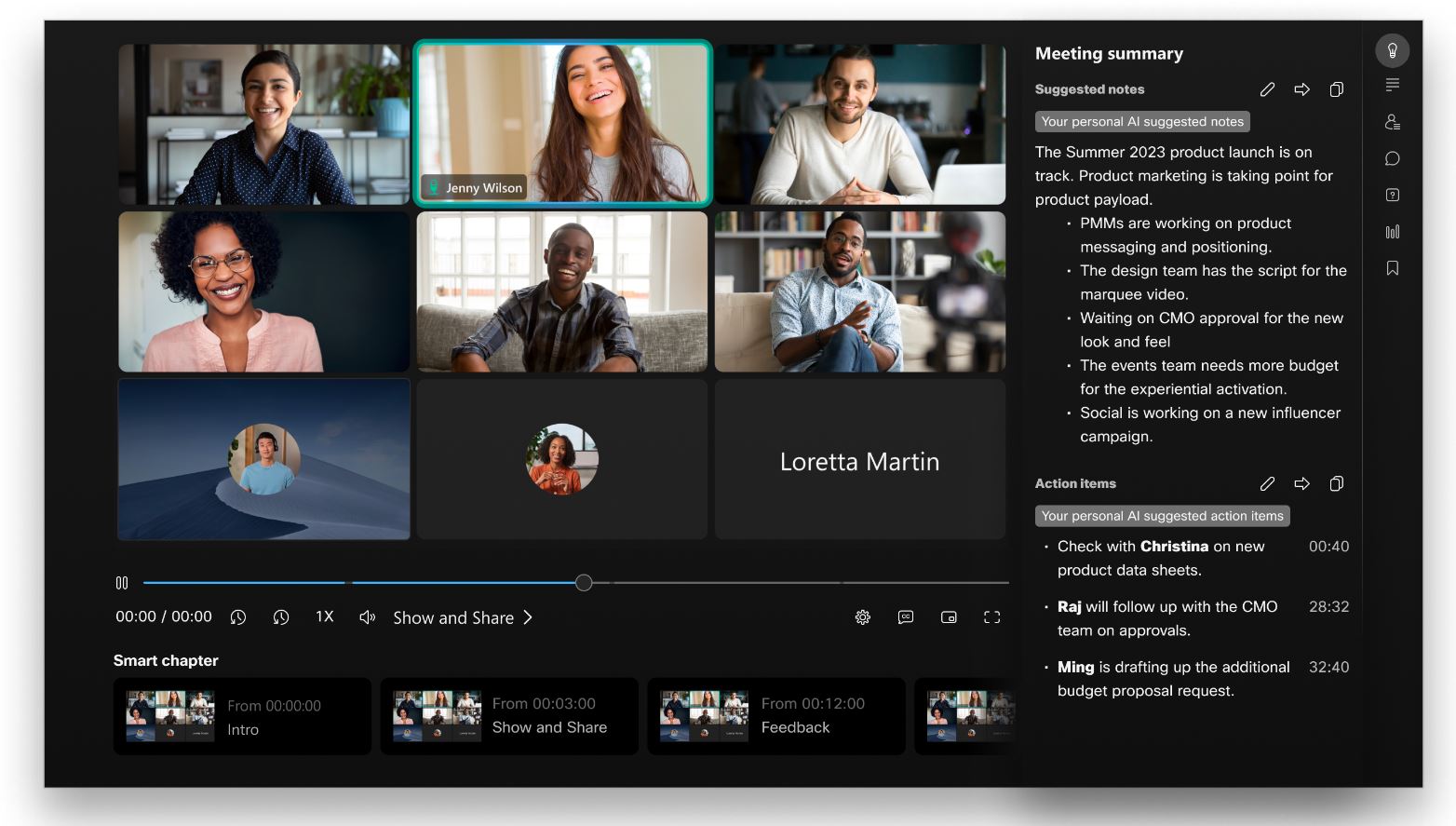
Task: Toggle picture-in-picture mode
Action: pyautogui.click(x=949, y=617)
